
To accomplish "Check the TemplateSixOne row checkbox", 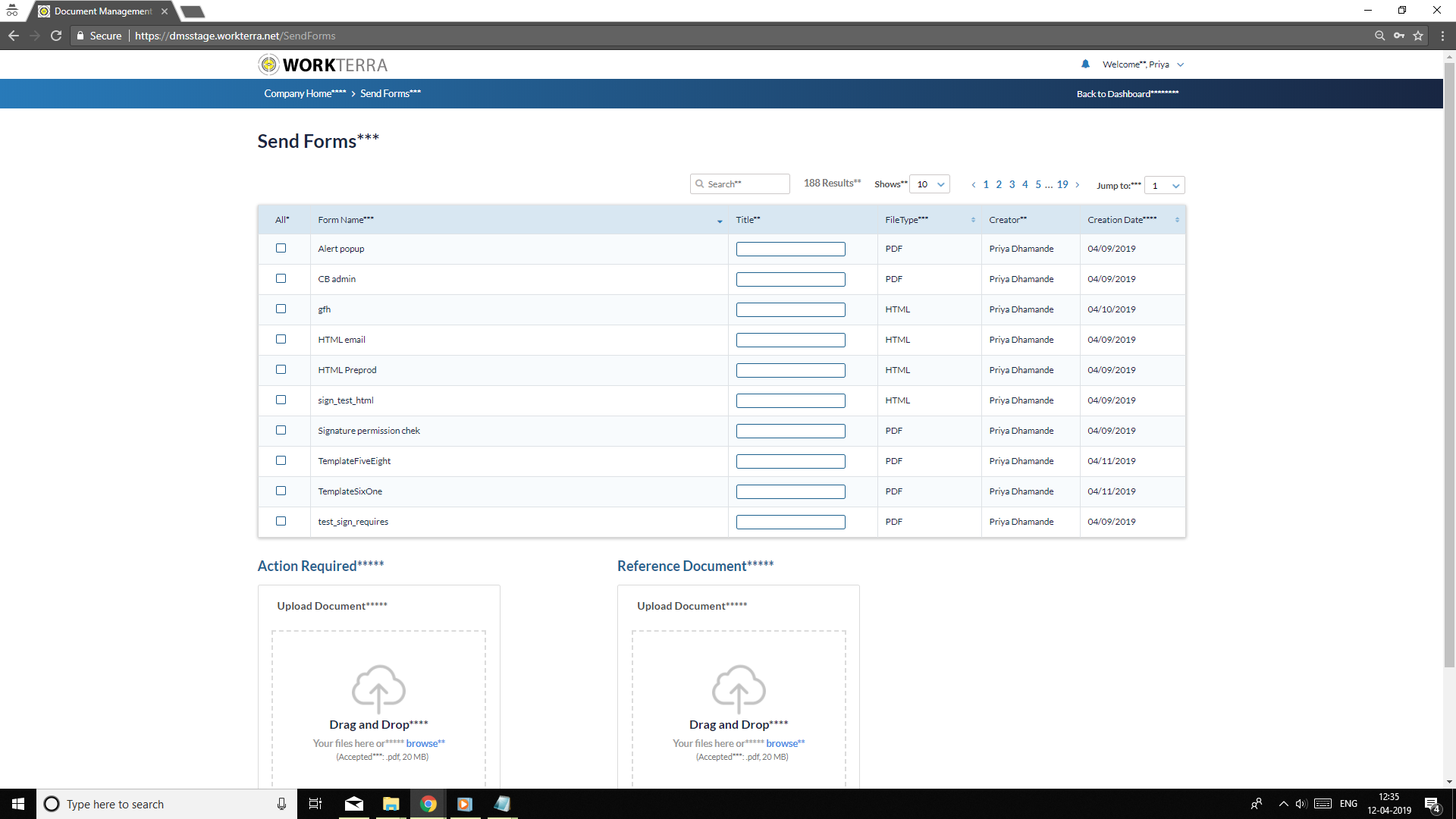I will pyautogui.click(x=281, y=491).
